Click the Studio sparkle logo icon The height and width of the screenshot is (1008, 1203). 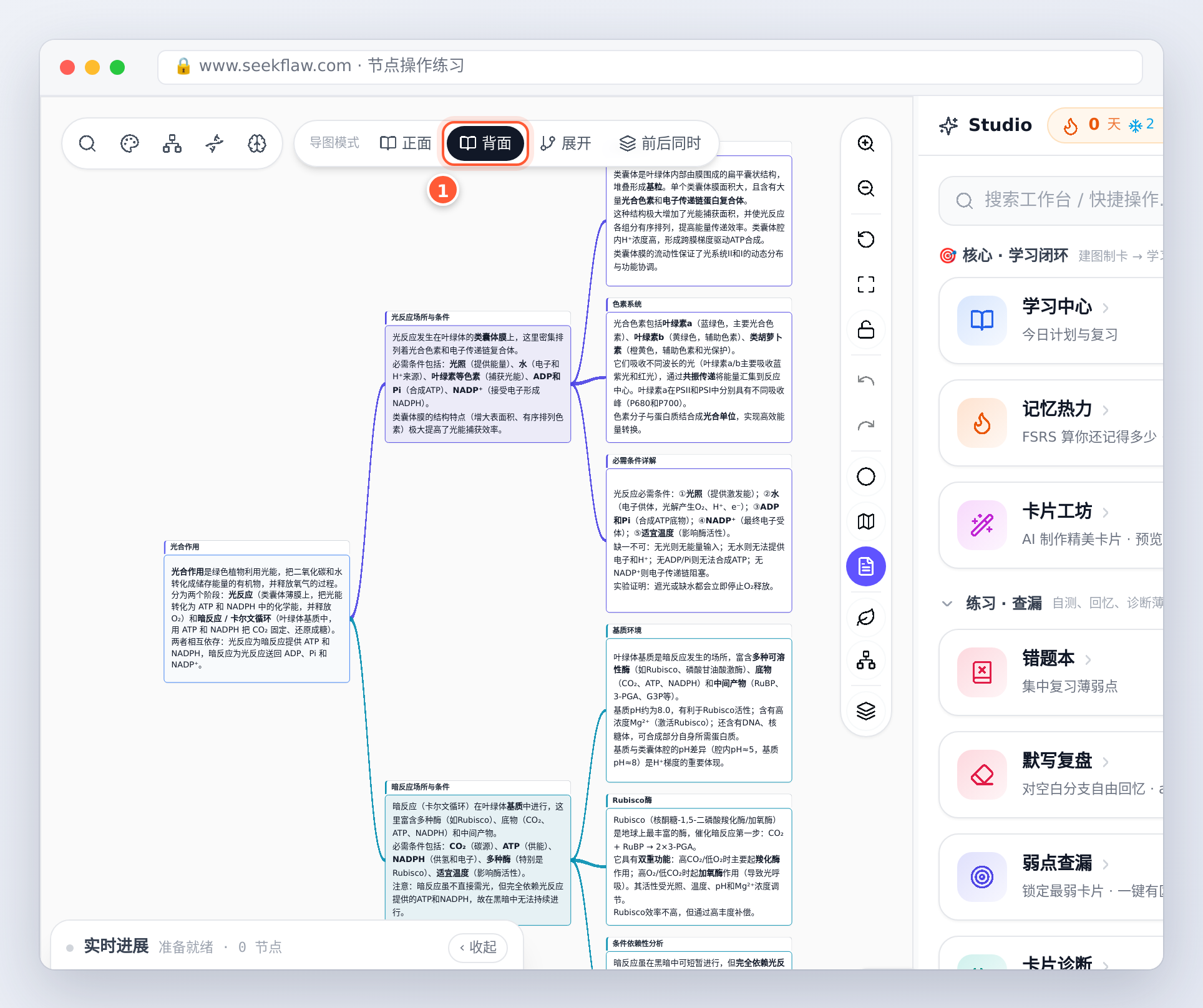pos(948,125)
